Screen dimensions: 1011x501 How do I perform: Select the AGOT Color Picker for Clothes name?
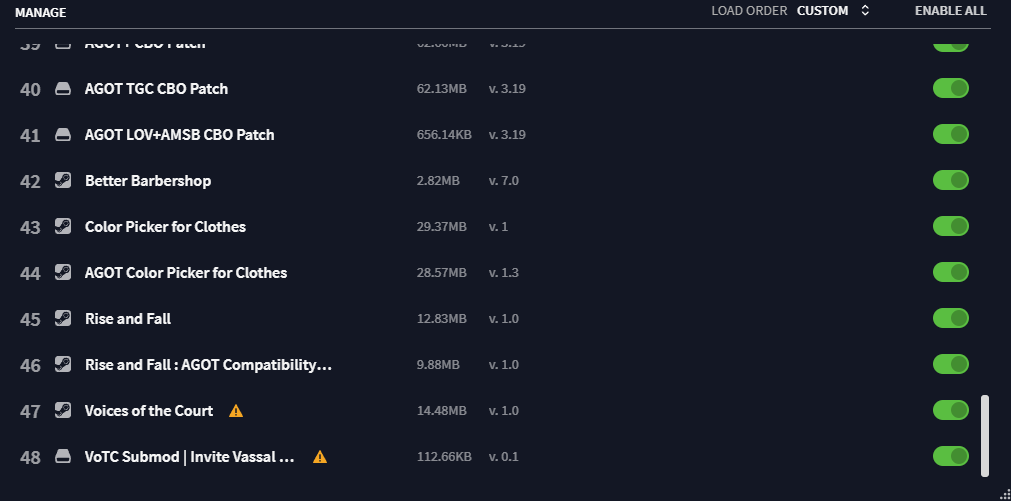(186, 273)
